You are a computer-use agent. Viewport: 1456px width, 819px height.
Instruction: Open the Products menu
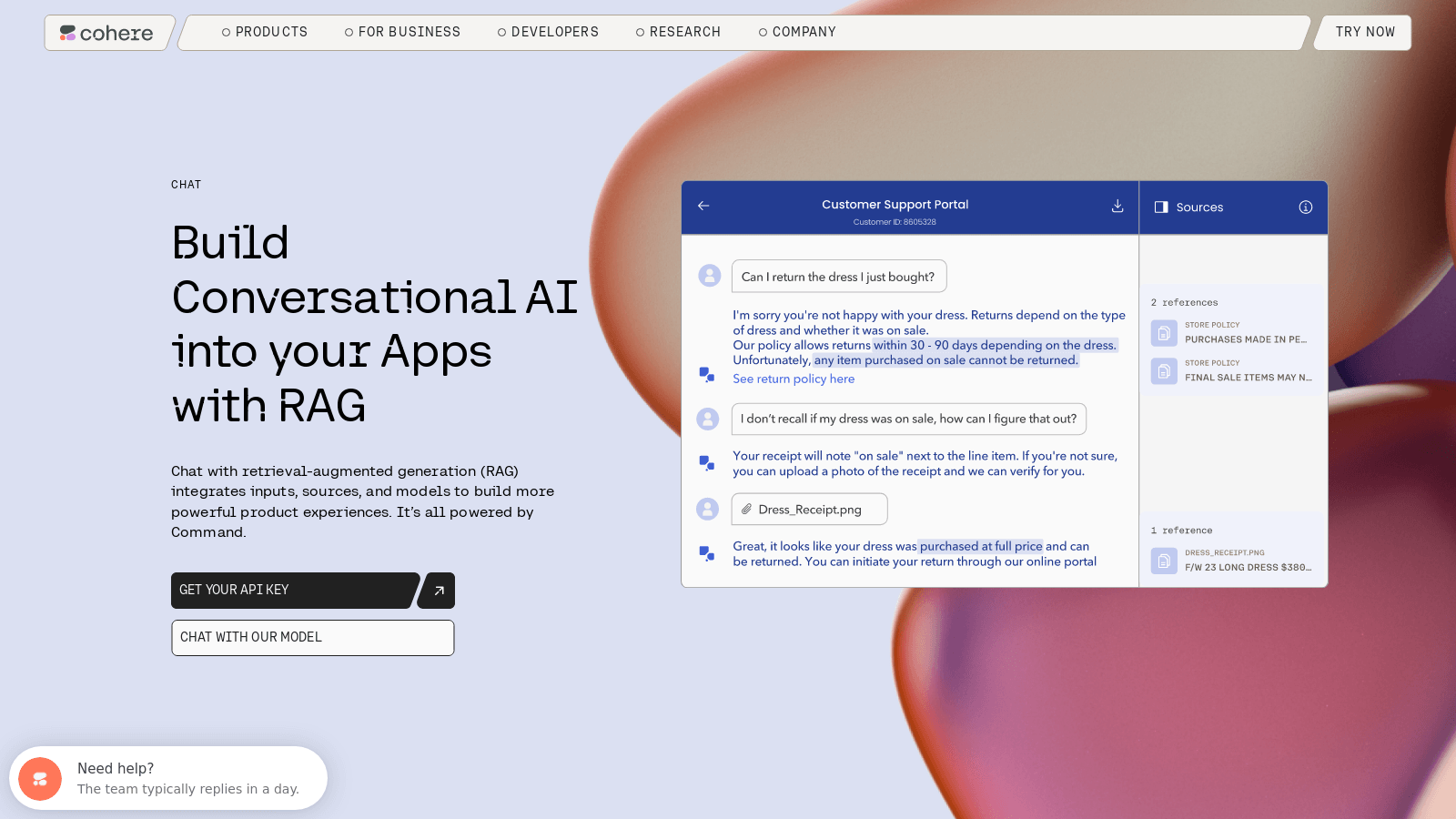click(265, 32)
